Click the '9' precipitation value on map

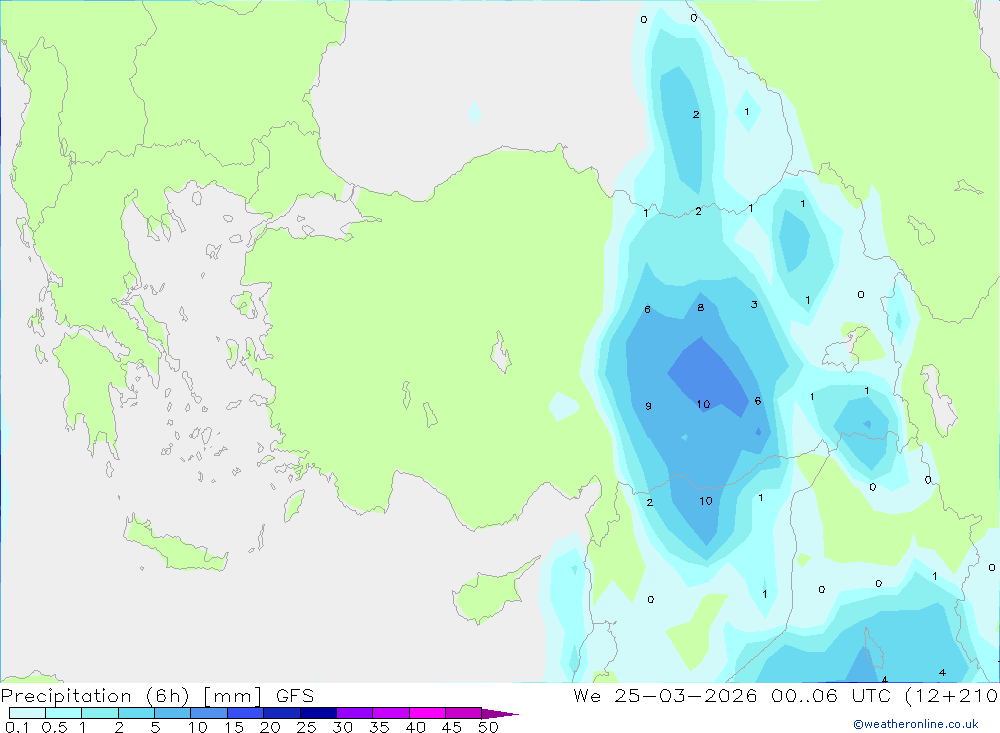click(x=648, y=406)
